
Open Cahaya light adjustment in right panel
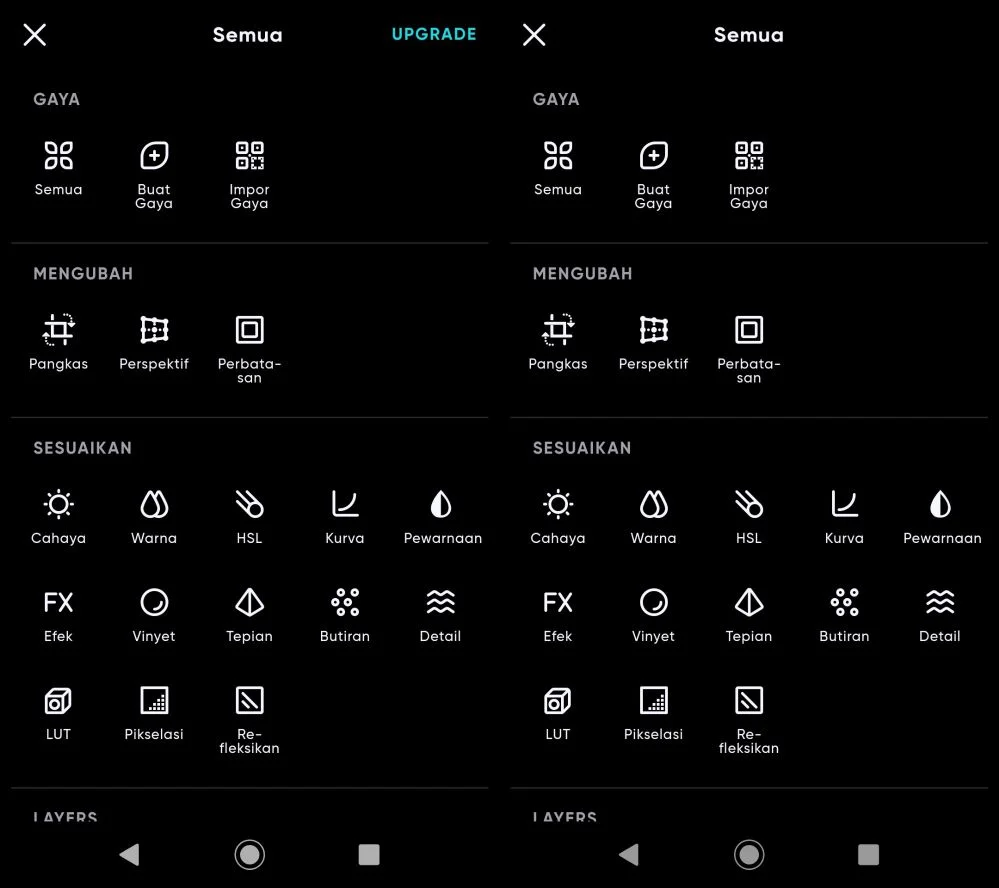click(x=558, y=517)
